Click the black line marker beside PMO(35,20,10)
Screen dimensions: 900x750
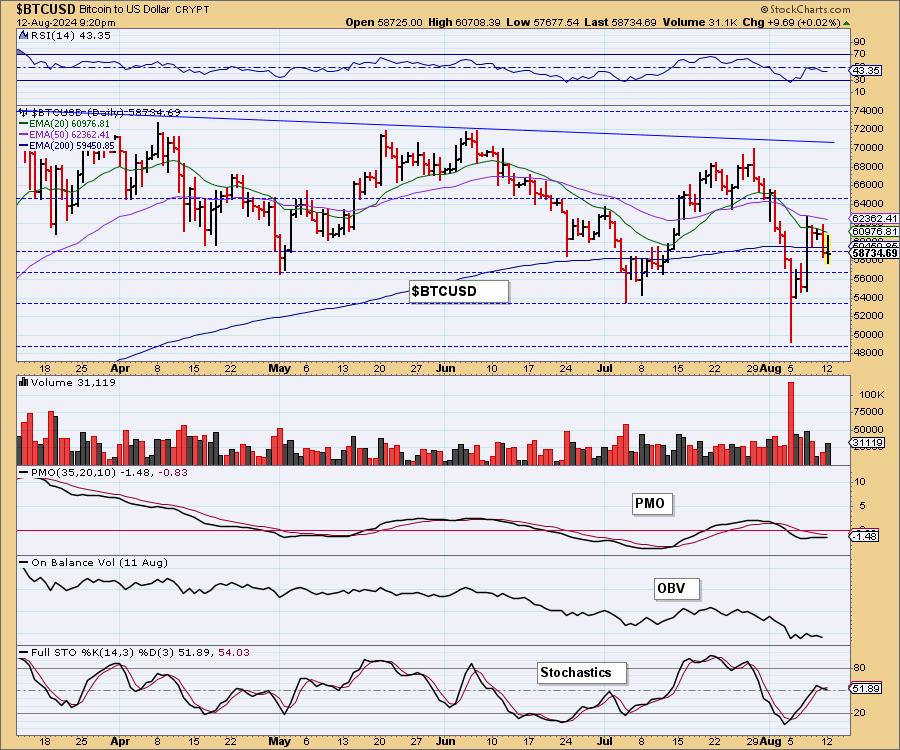(x=24, y=472)
